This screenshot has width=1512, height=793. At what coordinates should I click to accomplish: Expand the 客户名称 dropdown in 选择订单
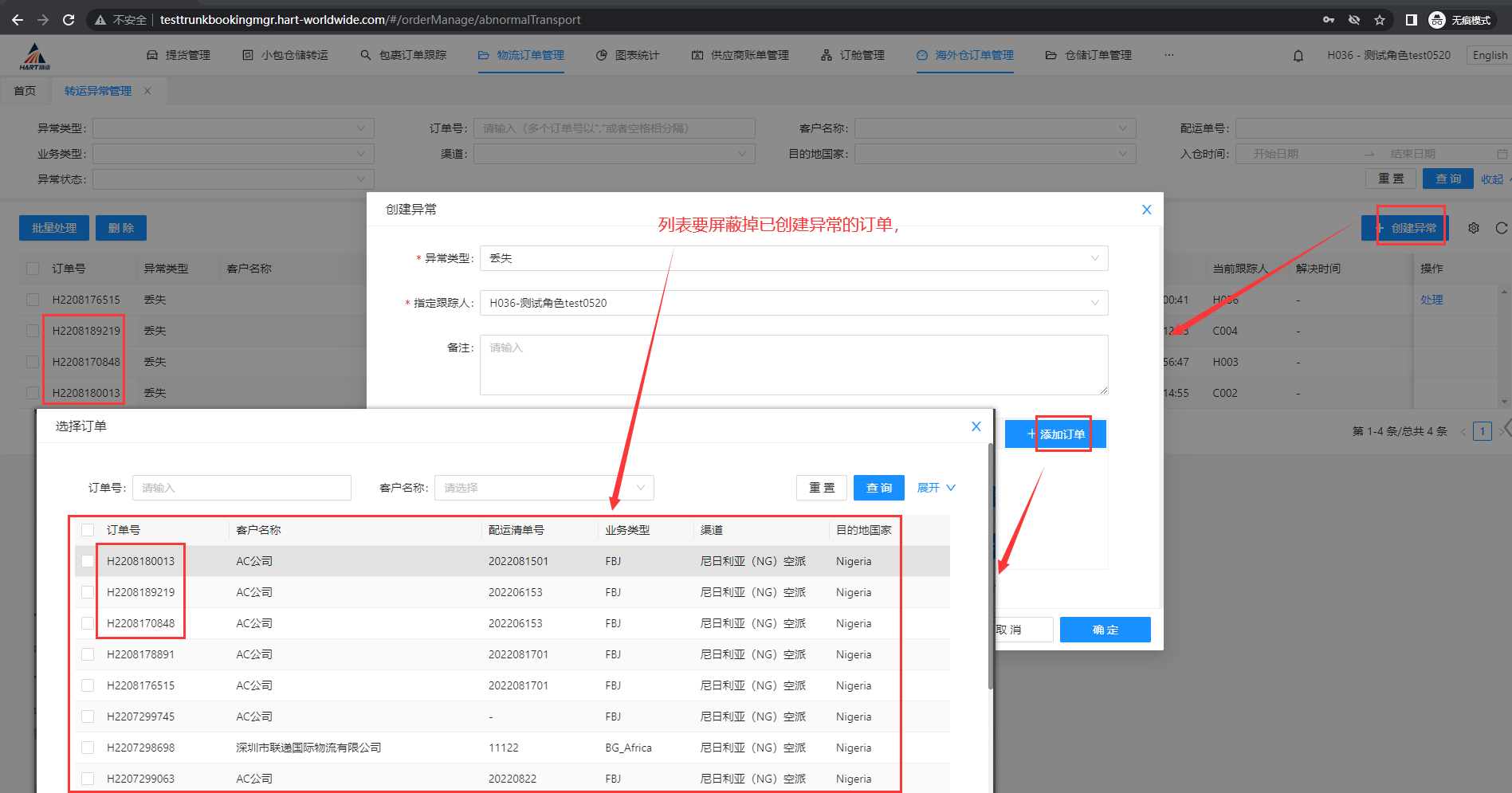544,488
